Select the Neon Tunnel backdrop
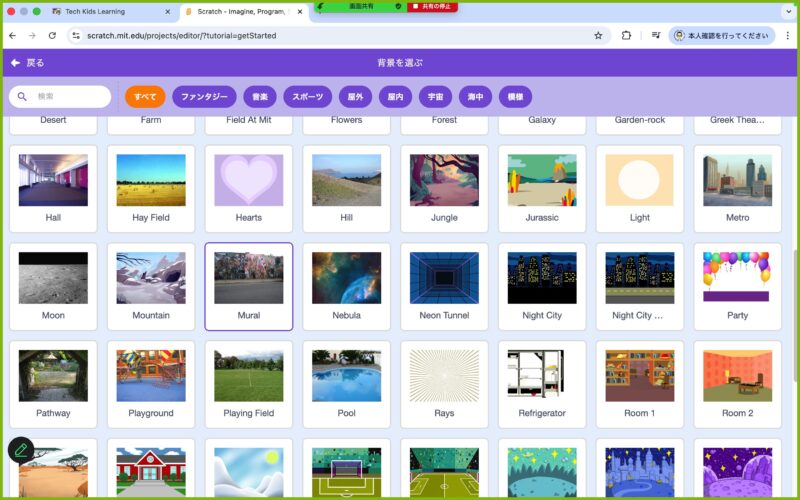This screenshot has width=800, height=500. point(444,286)
